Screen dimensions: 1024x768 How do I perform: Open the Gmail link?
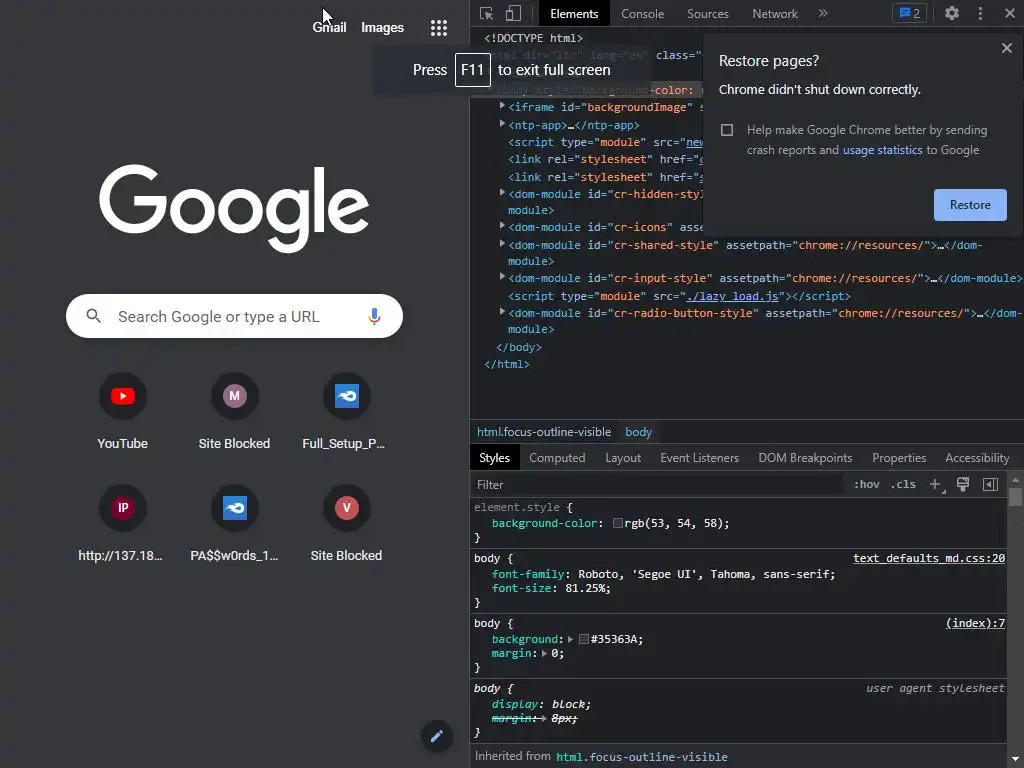(x=329, y=27)
